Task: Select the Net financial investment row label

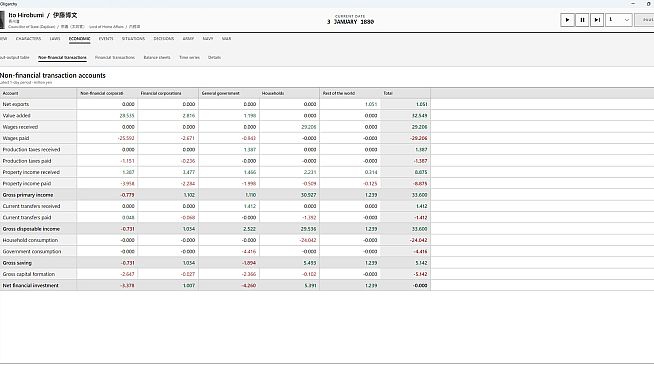Action: point(30,286)
